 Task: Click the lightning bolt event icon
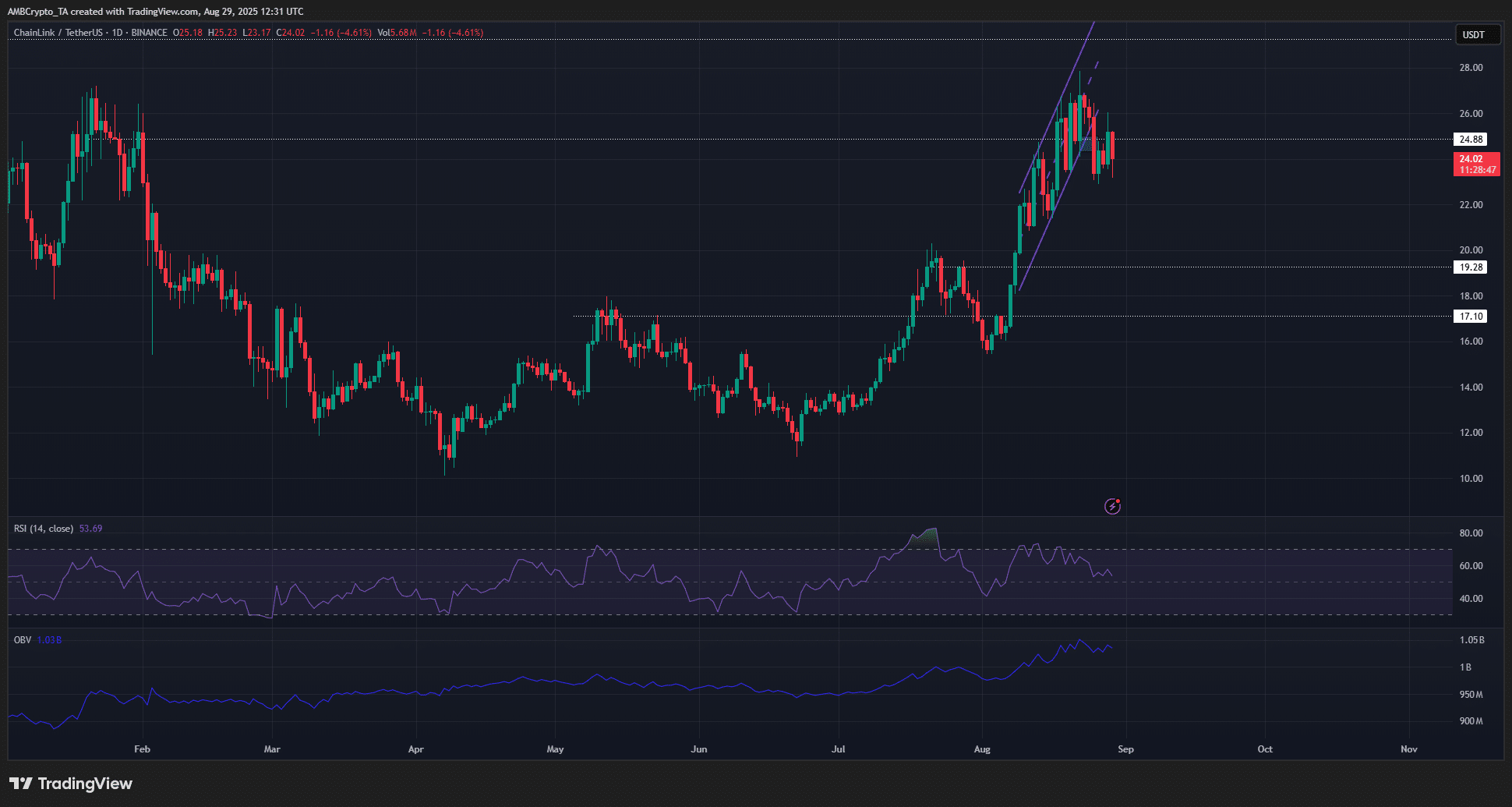point(1112,507)
